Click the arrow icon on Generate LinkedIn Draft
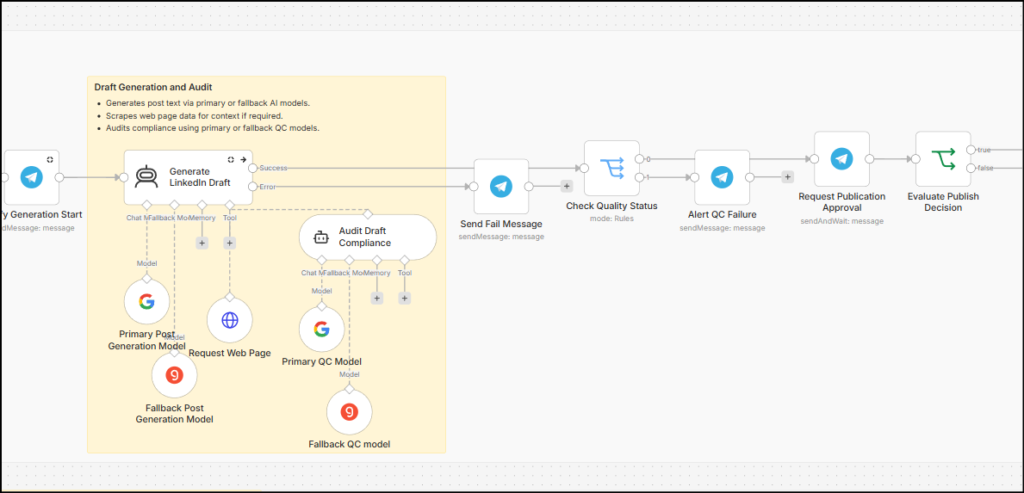 pyautogui.click(x=243, y=159)
